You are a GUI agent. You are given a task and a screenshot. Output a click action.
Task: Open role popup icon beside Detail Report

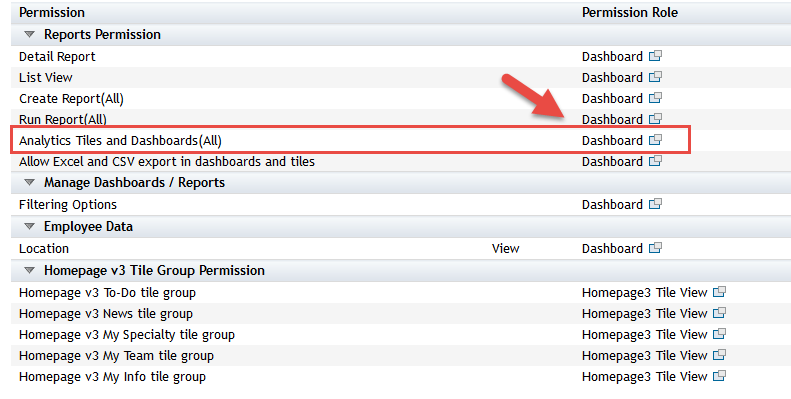(655, 56)
